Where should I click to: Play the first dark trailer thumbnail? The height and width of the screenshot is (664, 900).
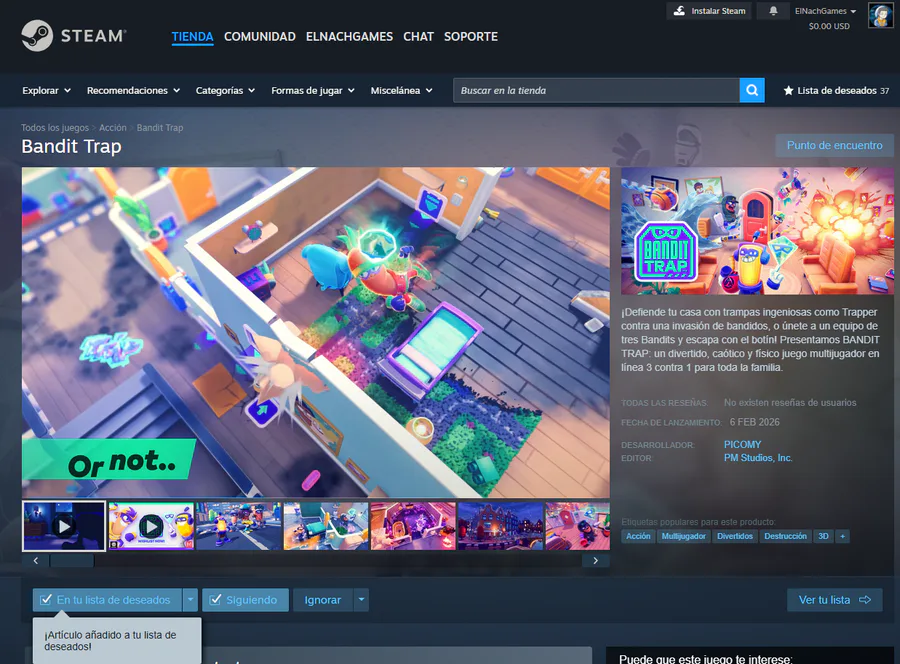(64, 526)
